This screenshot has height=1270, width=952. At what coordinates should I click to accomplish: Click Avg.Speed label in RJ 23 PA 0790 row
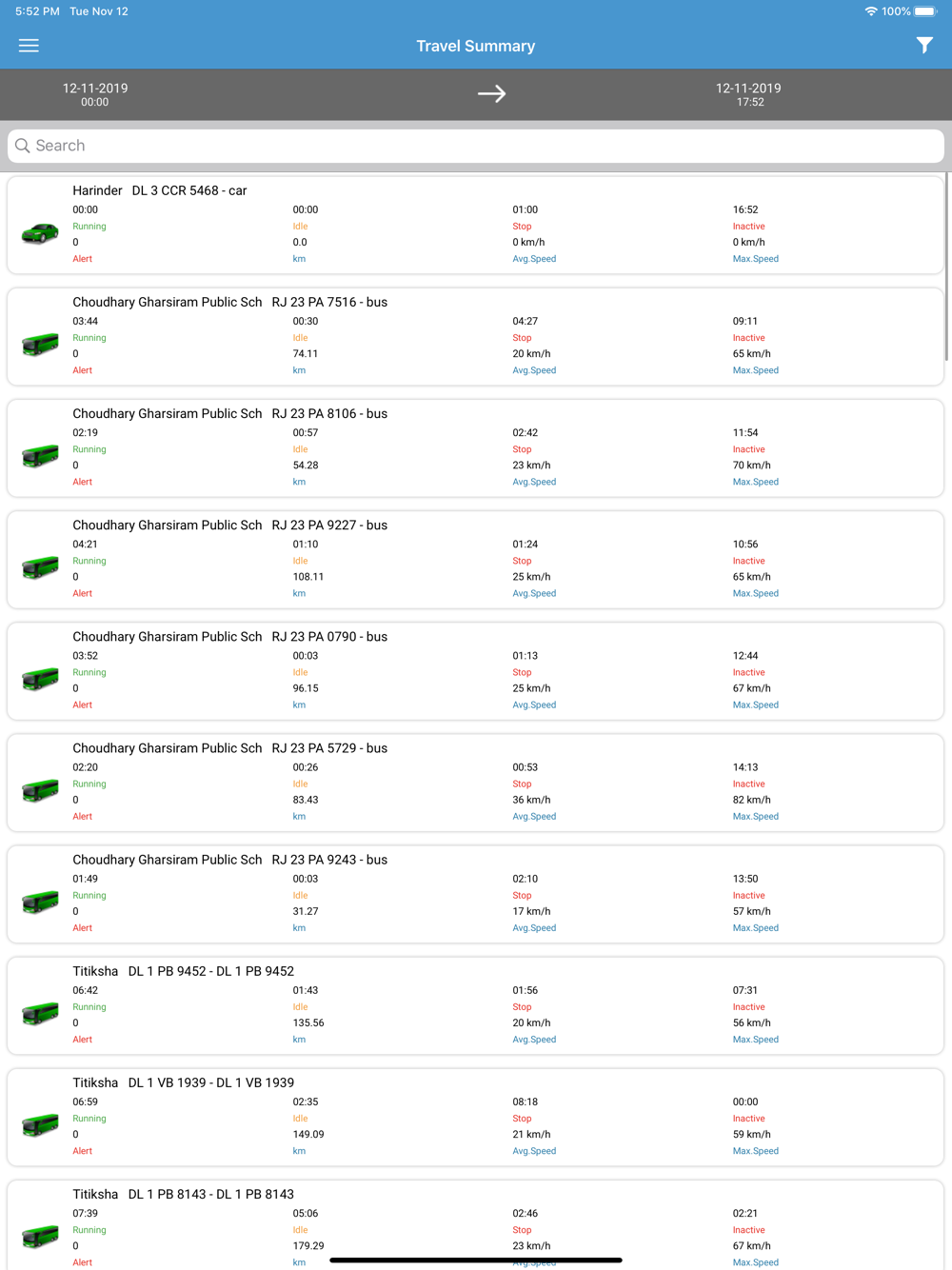click(x=534, y=704)
